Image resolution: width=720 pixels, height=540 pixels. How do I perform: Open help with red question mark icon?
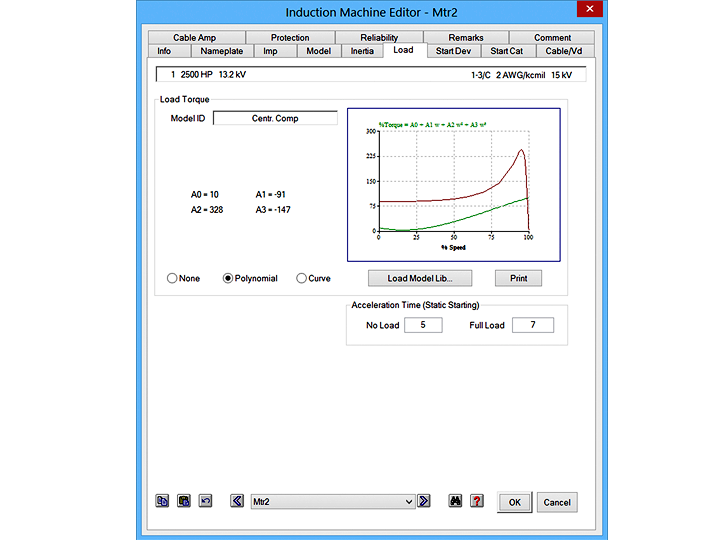point(477,501)
